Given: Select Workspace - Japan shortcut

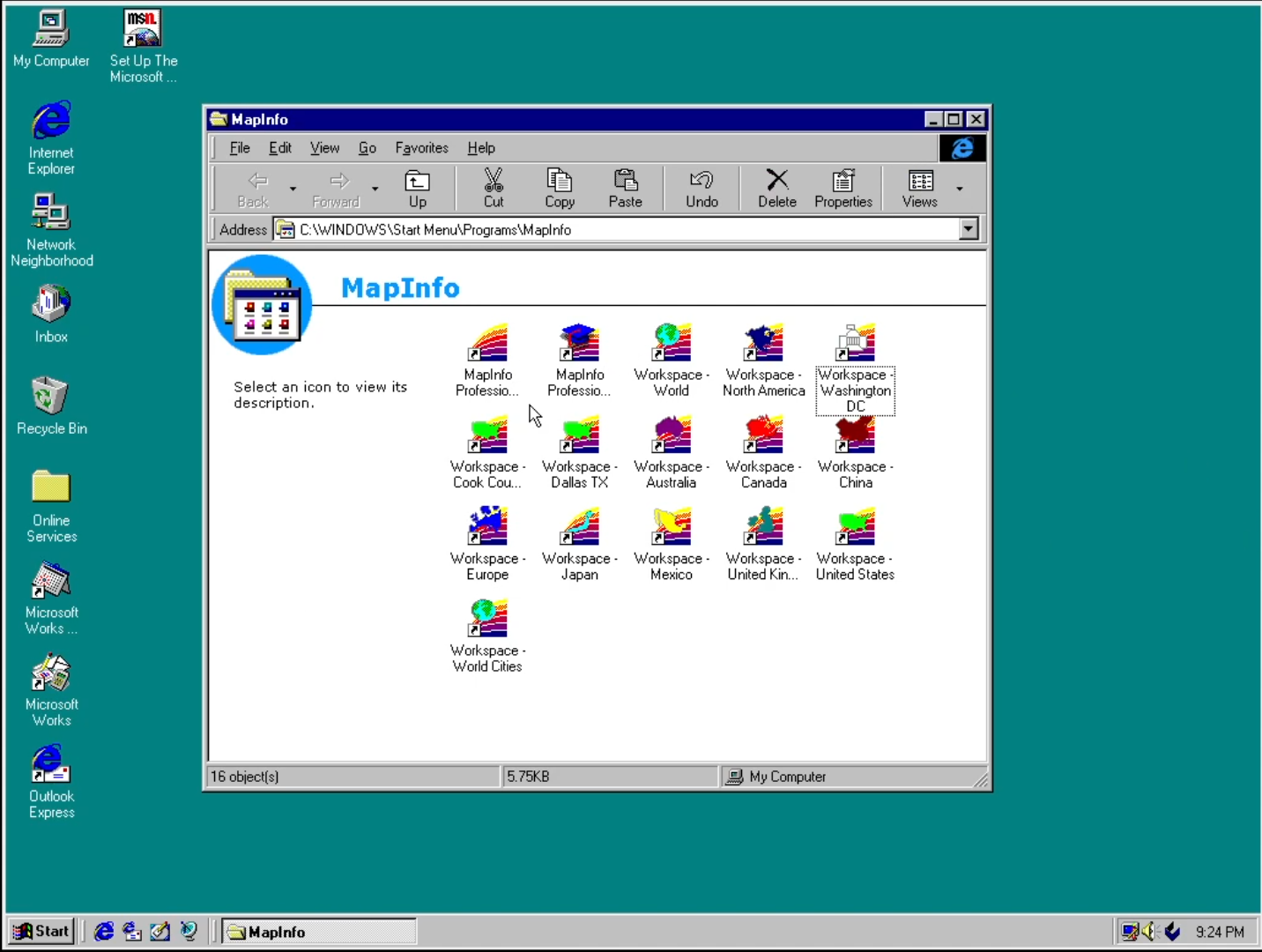Looking at the screenshot, I should (x=580, y=544).
